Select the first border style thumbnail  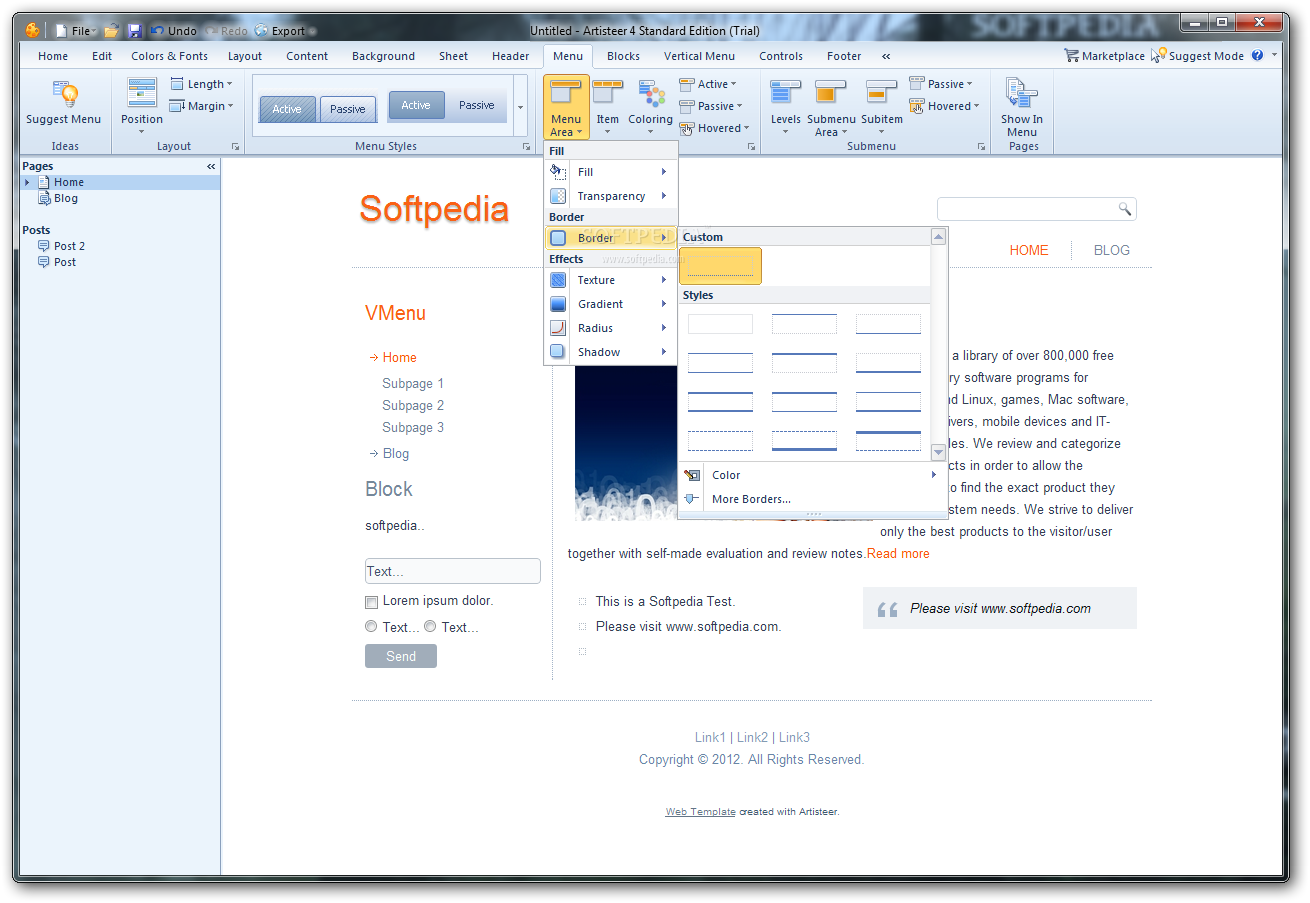point(720,324)
